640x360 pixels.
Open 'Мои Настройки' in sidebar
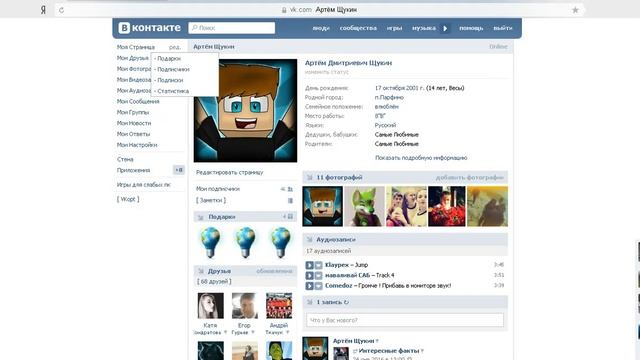137,145
